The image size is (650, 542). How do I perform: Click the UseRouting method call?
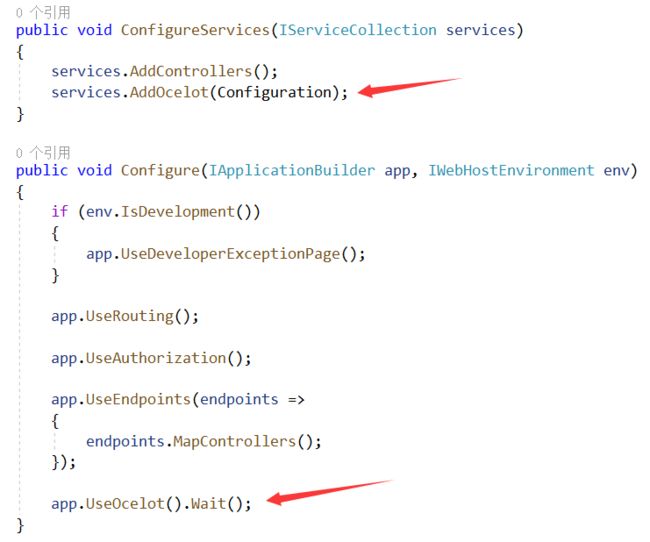point(130,317)
